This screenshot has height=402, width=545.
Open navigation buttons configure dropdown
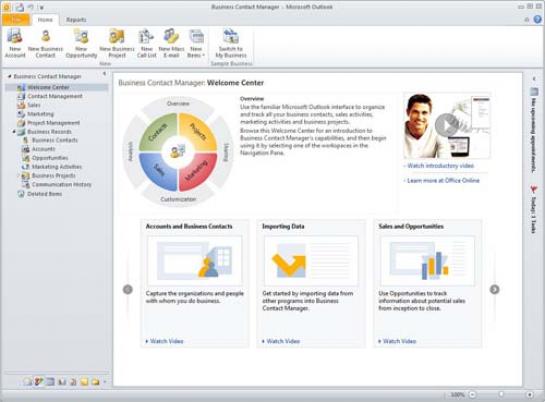[104, 382]
